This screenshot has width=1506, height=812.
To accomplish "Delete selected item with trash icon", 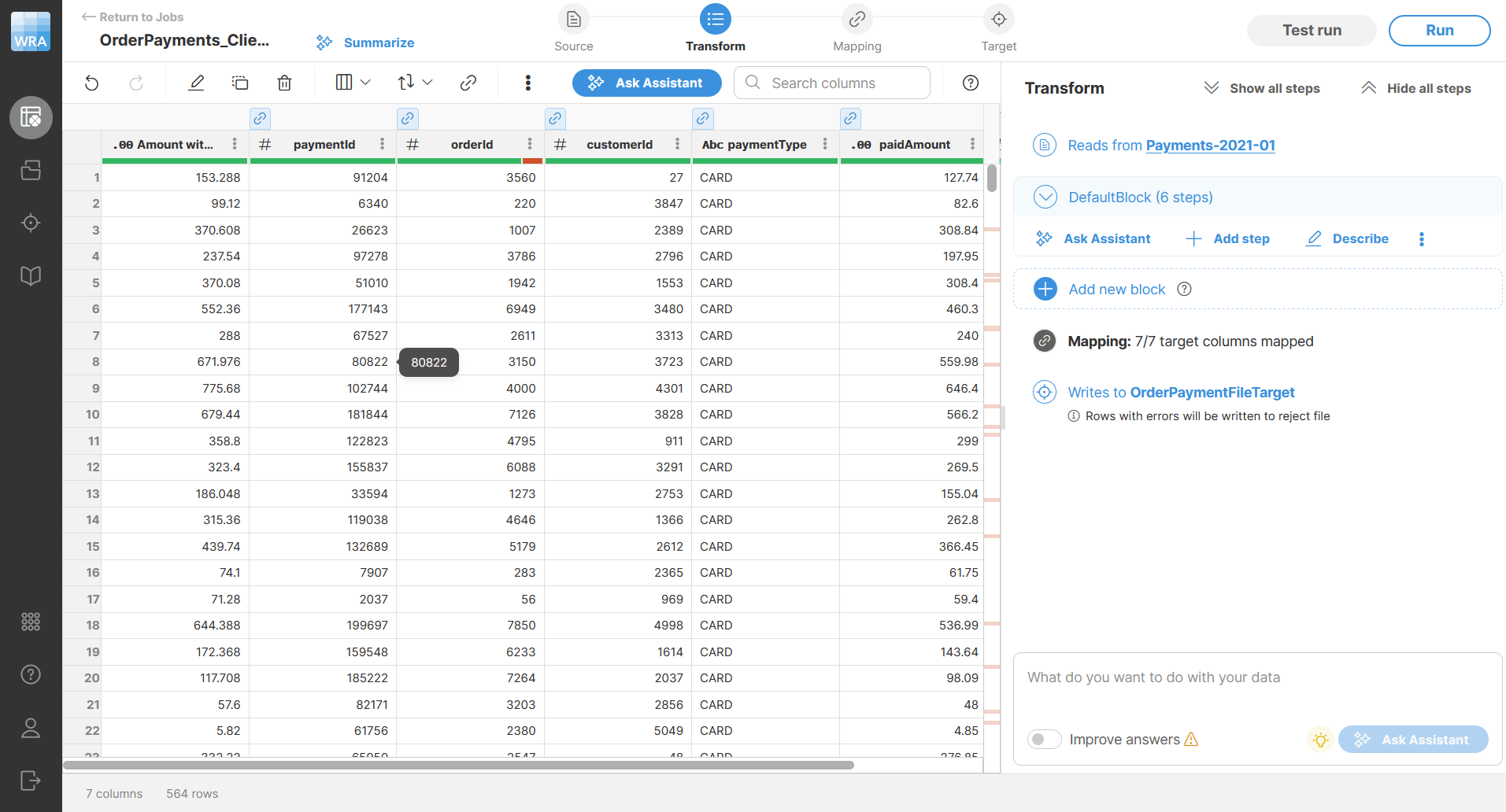I will click(x=284, y=82).
